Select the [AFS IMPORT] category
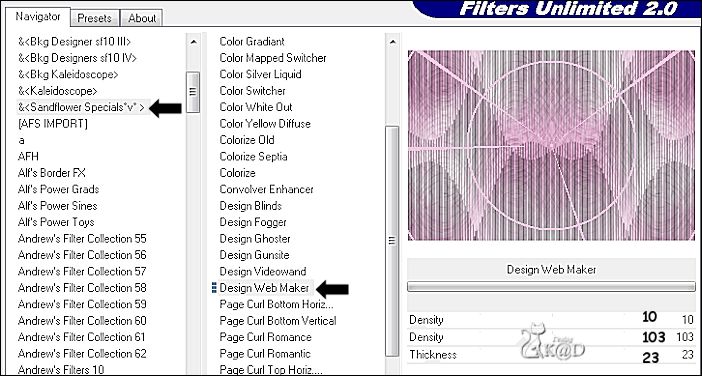This screenshot has height=376, width=702. 52,124
